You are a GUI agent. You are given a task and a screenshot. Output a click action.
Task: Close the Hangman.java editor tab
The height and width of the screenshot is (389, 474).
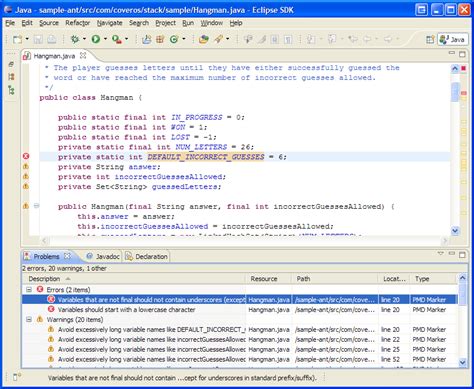click(83, 55)
